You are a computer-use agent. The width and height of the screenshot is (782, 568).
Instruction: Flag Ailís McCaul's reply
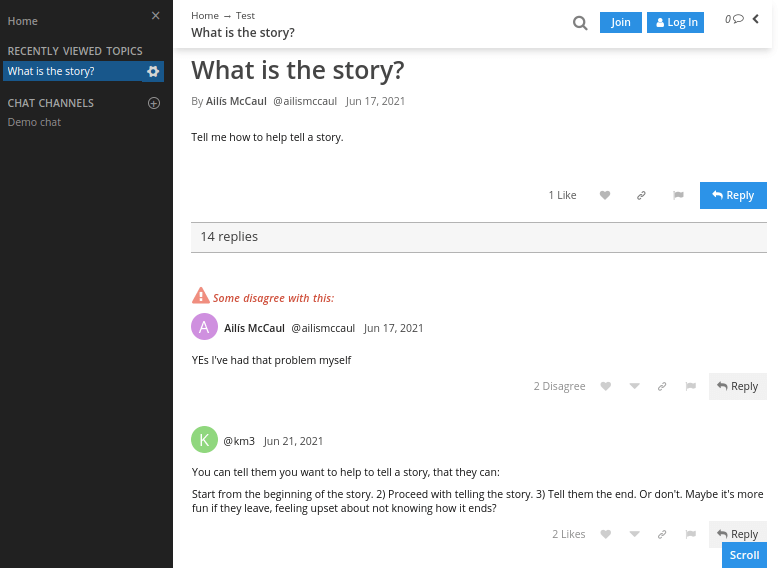coord(691,386)
